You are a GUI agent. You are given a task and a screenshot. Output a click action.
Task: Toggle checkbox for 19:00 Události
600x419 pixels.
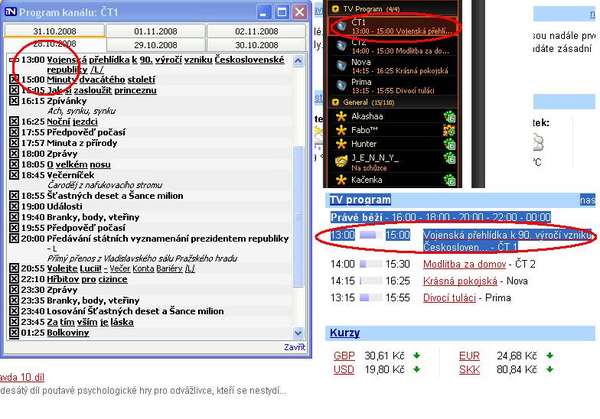coord(14,207)
